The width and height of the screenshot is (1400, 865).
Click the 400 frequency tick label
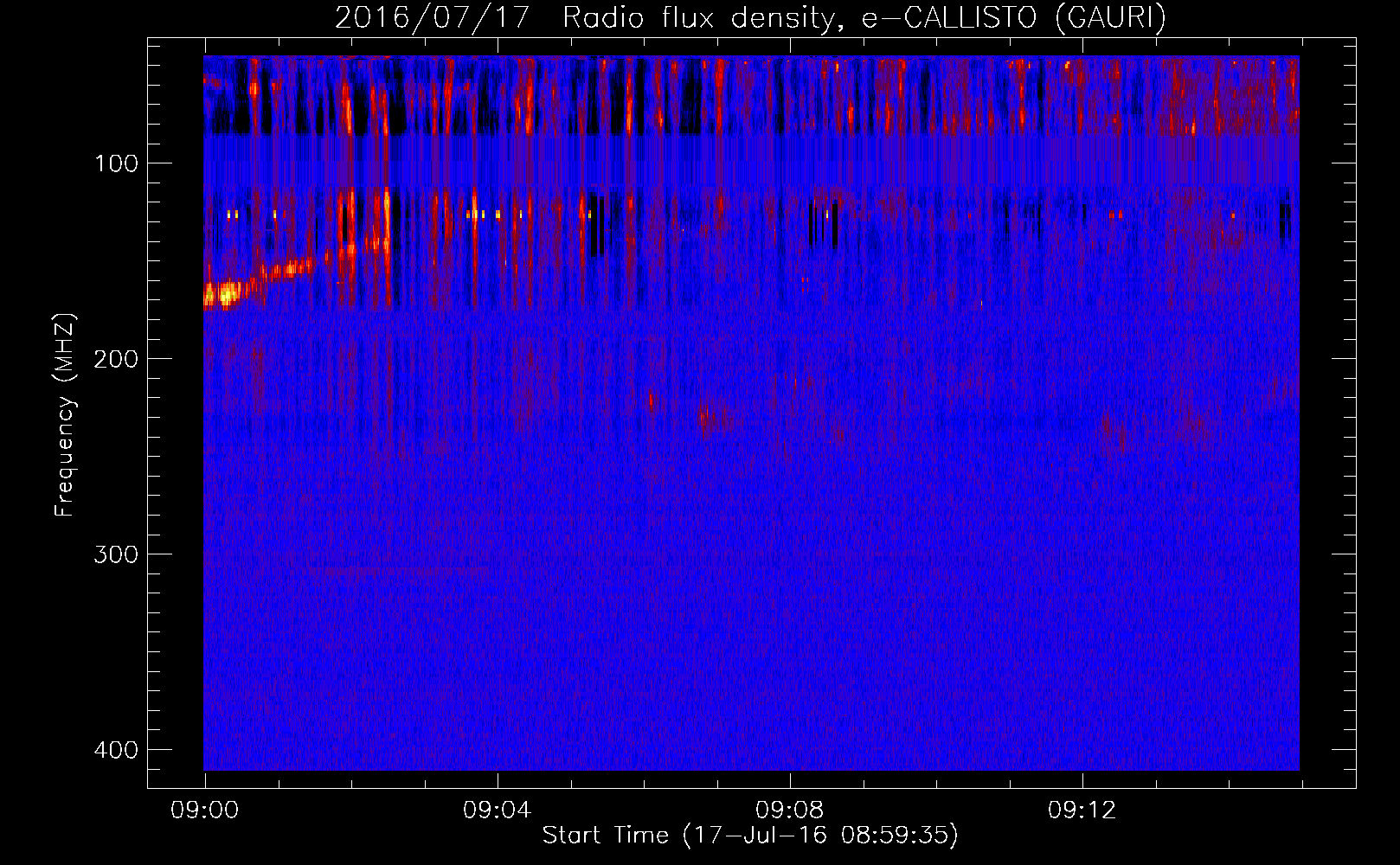pyautogui.click(x=117, y=750)
